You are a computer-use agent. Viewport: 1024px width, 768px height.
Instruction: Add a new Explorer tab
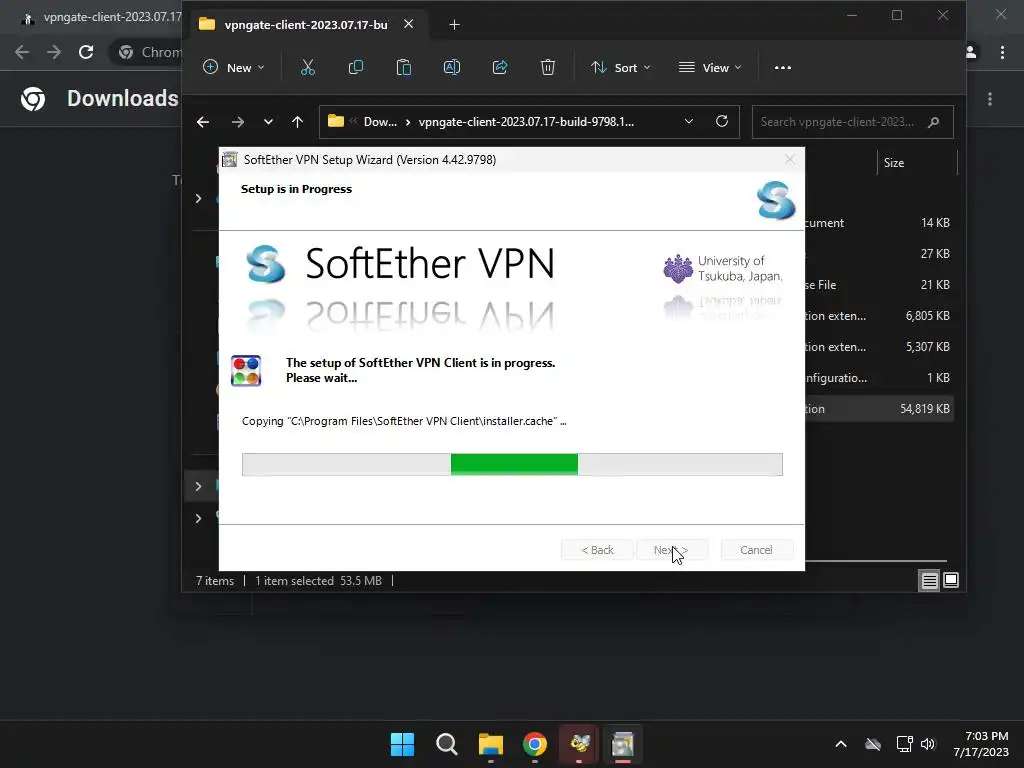[x=455, y=25]
